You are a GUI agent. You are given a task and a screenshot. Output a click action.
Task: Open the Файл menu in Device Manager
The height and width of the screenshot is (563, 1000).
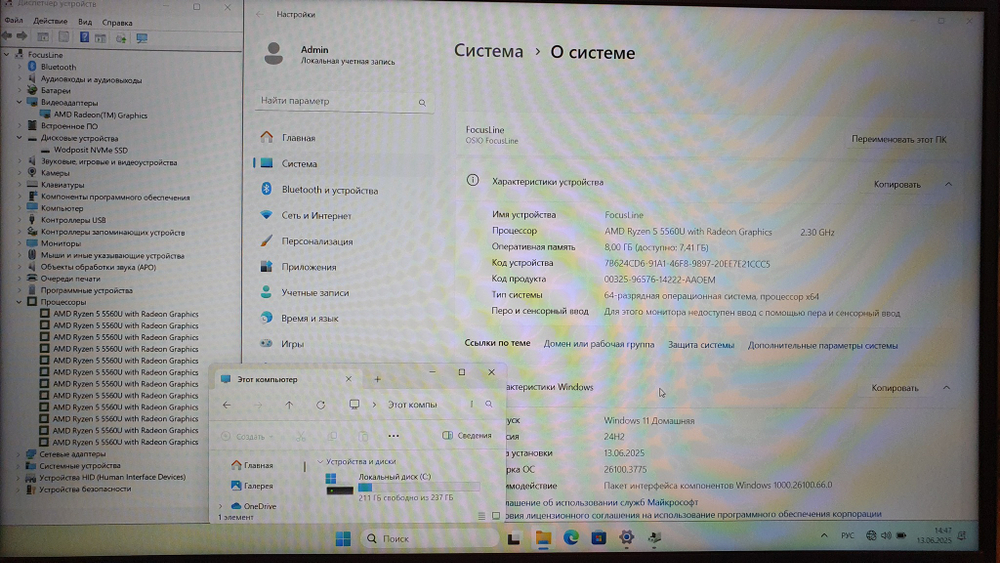coord(13,21)
